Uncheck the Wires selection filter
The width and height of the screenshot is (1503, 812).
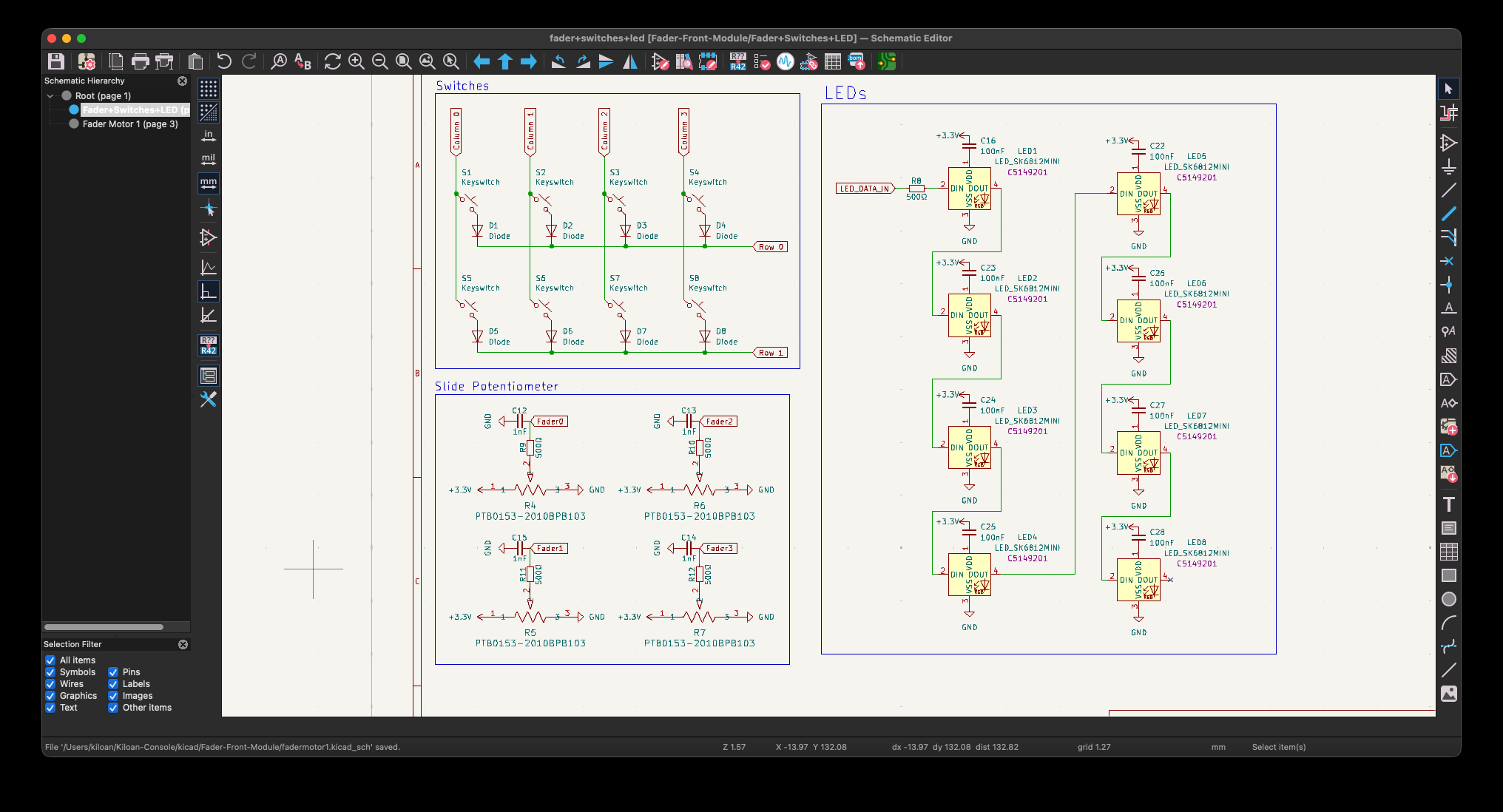[x=50, y=684]
